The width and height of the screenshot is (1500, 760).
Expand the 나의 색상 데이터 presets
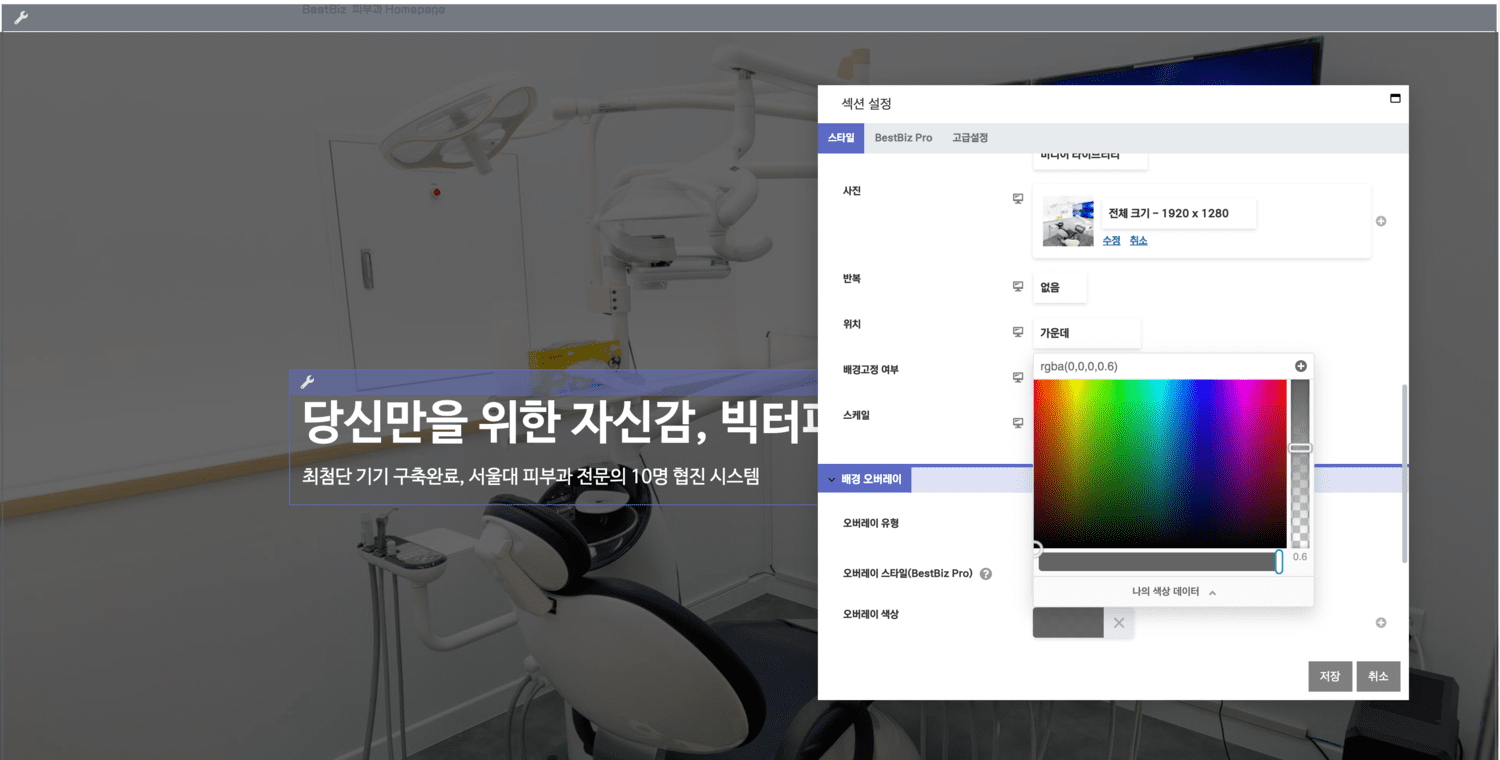click(1173, 592)
